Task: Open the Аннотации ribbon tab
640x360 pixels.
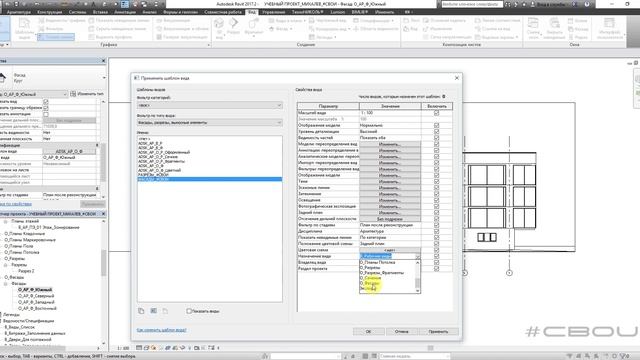Action: click(124, 12)
